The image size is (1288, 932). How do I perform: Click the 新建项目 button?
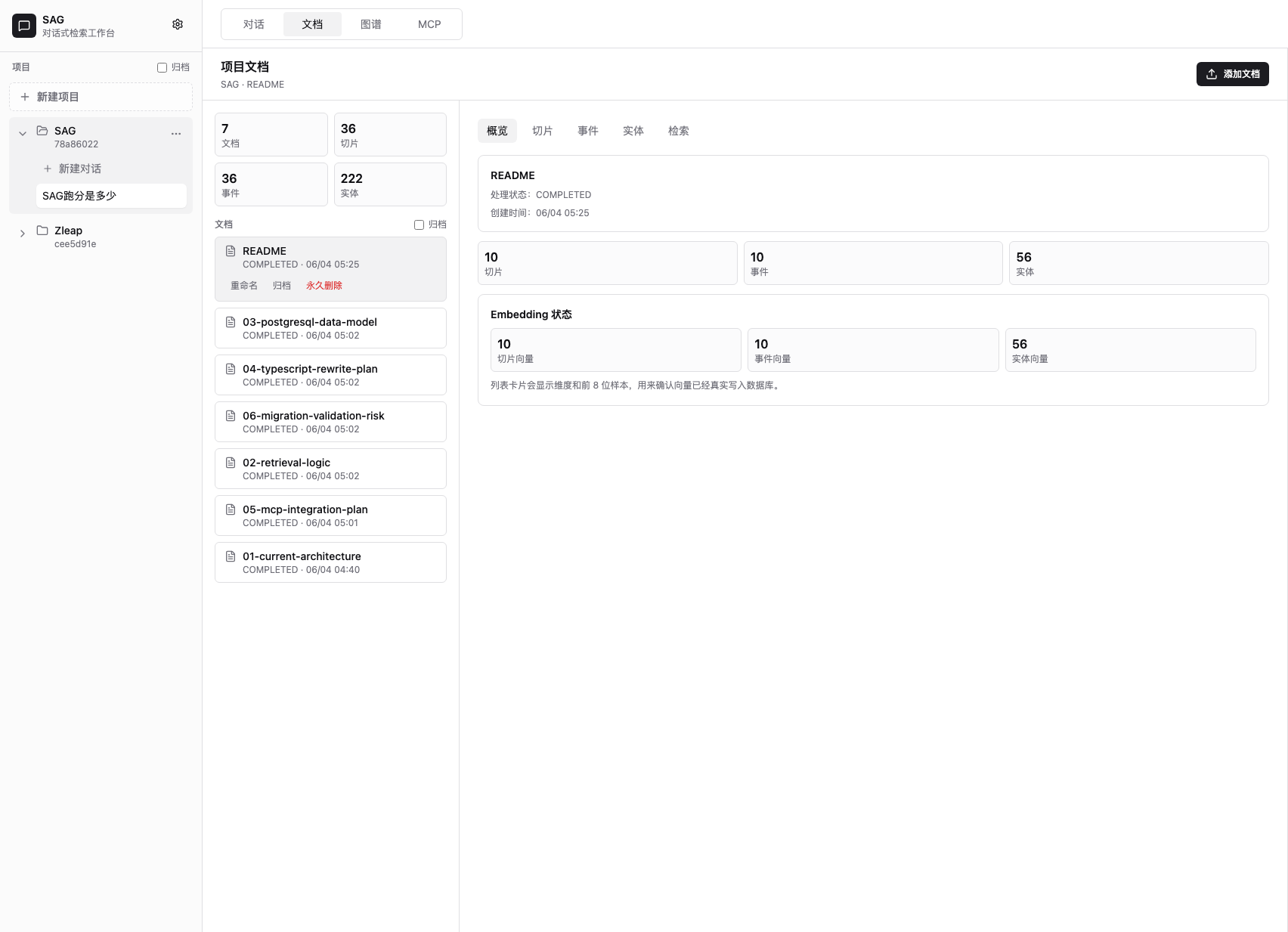101,97
